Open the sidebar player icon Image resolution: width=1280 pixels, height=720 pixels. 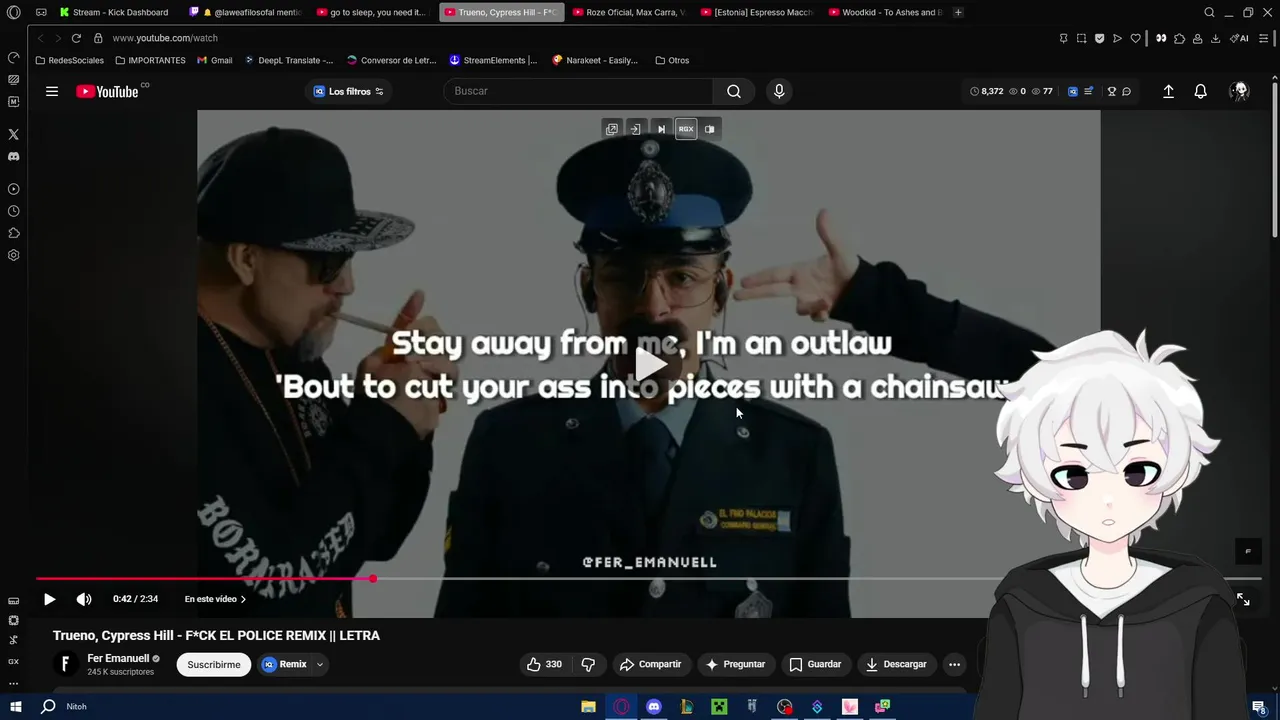(x=13, y=189)
